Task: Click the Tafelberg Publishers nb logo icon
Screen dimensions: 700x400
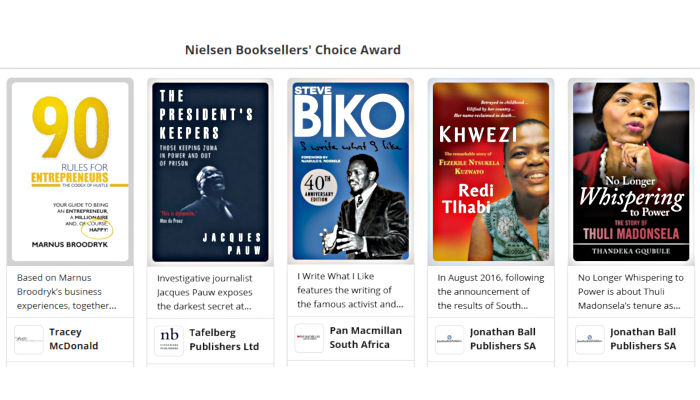Action: (x=169, y=339)
